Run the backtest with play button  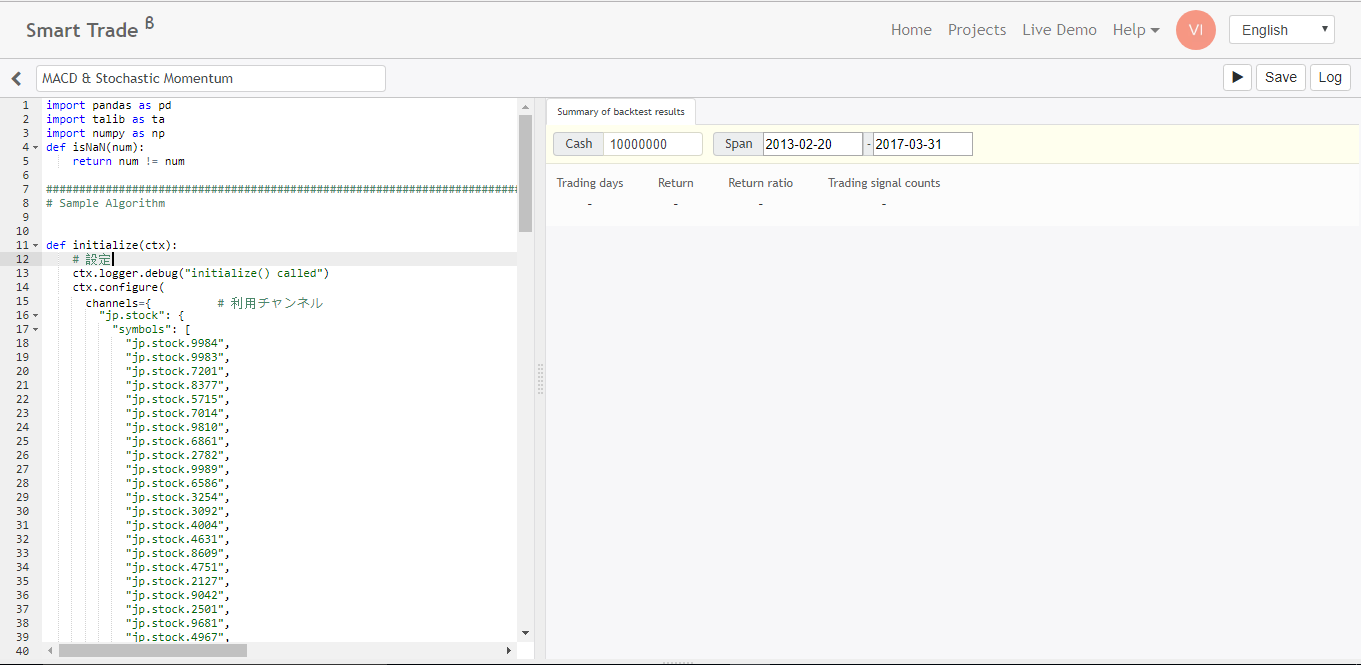pyautogui.click(x=1237, y=77)
